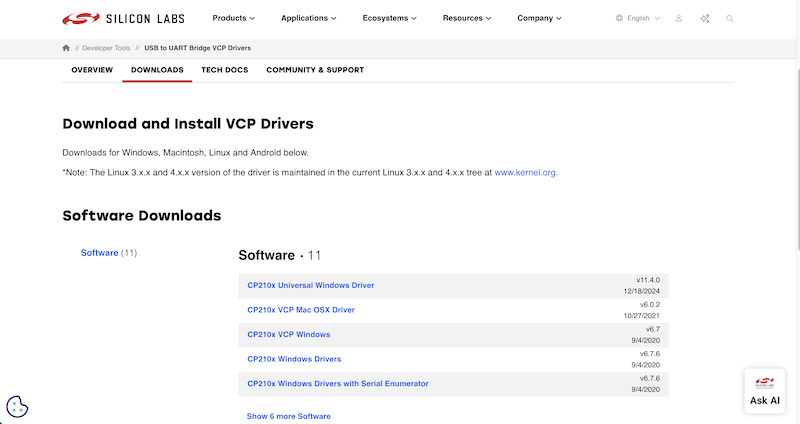Screen dimensions: 800x424
Task: Expand the Resources menu
Action: [x=467, y=18]
